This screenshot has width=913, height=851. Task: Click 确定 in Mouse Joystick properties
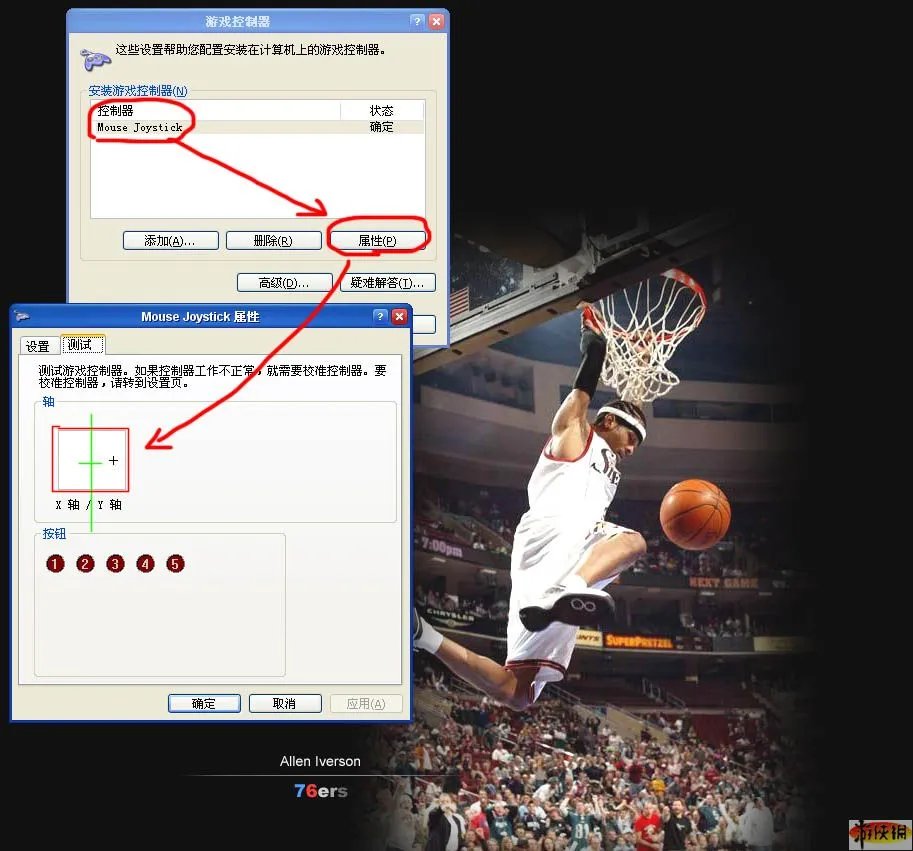[x=204, y=703]
